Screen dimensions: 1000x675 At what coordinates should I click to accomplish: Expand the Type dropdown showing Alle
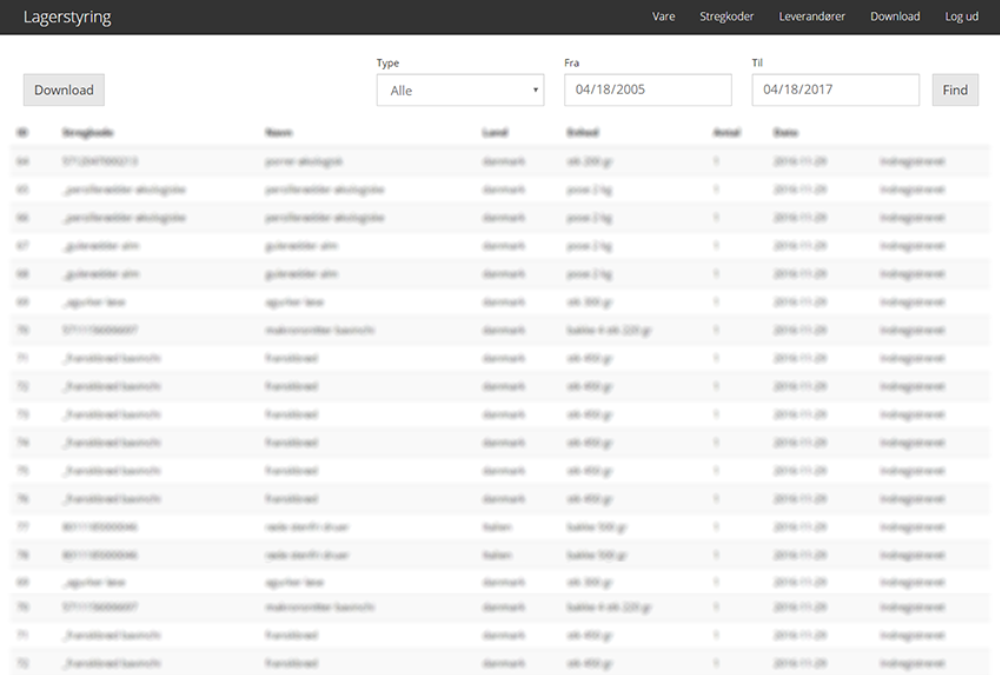click(x=460, y=90)
